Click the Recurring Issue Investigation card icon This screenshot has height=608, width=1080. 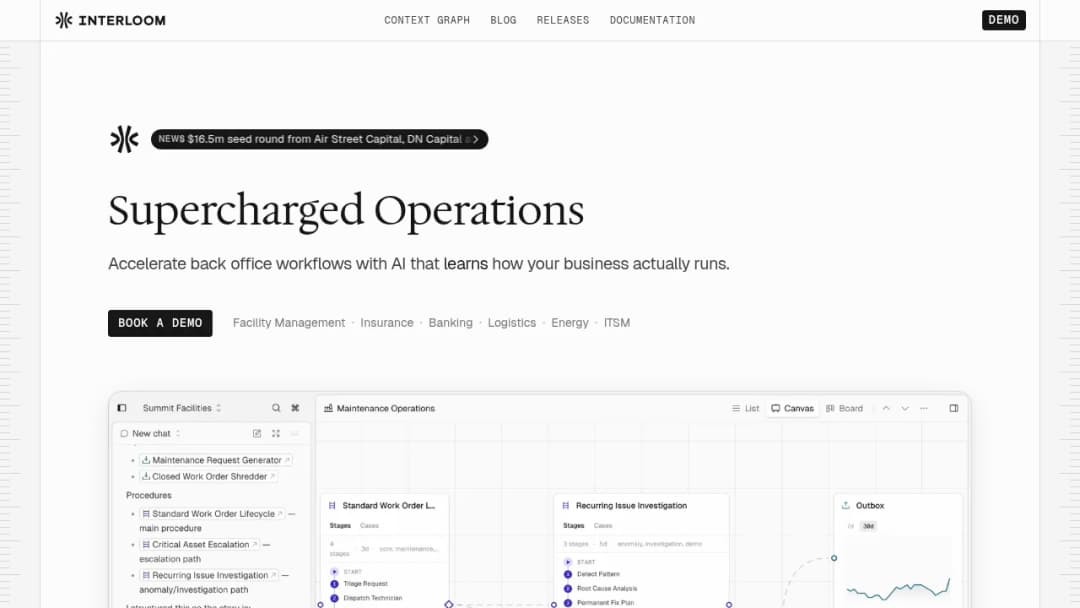coord(565,505)
